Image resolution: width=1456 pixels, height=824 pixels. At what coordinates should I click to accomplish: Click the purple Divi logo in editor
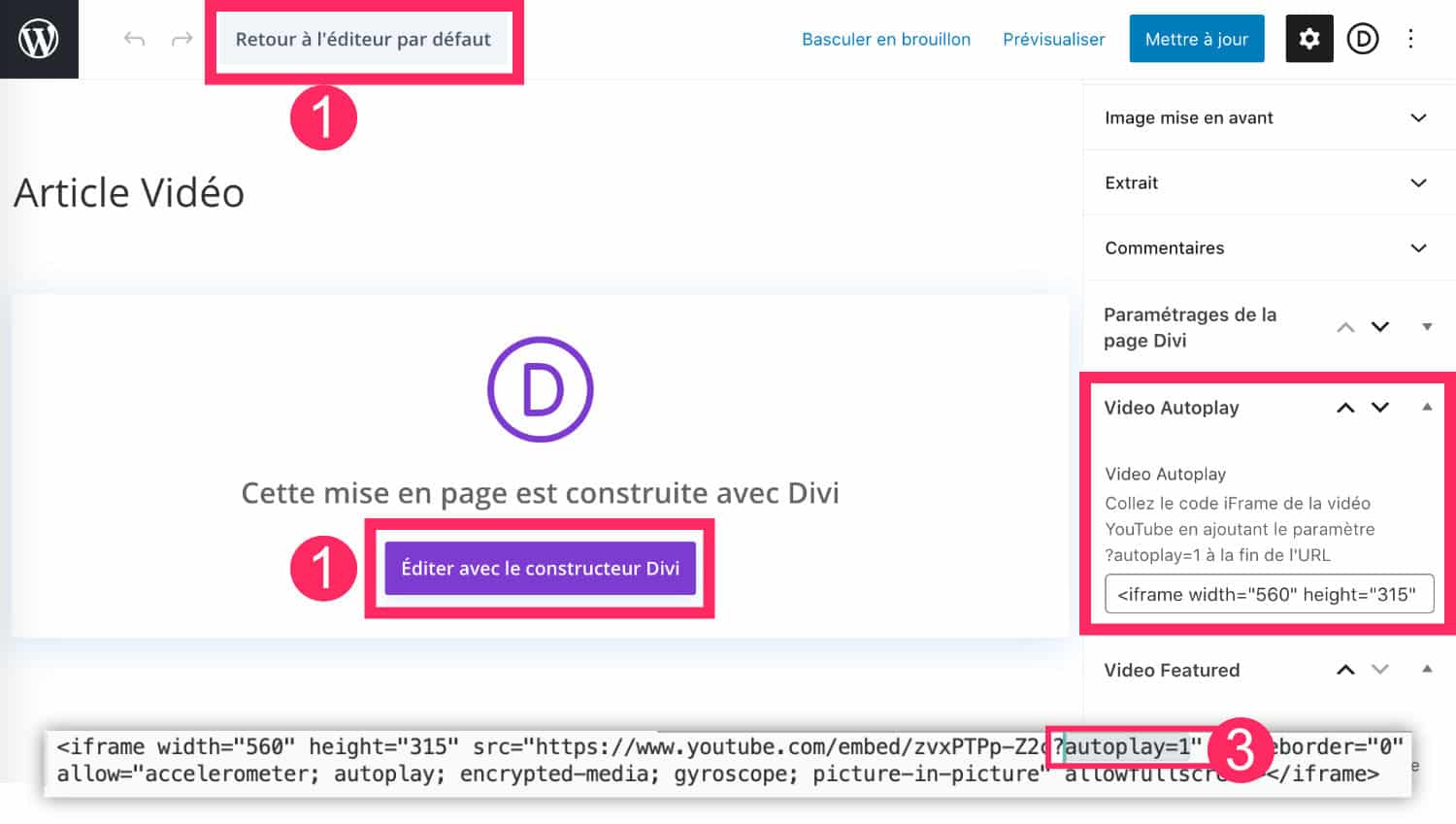(x=540, y=389)
